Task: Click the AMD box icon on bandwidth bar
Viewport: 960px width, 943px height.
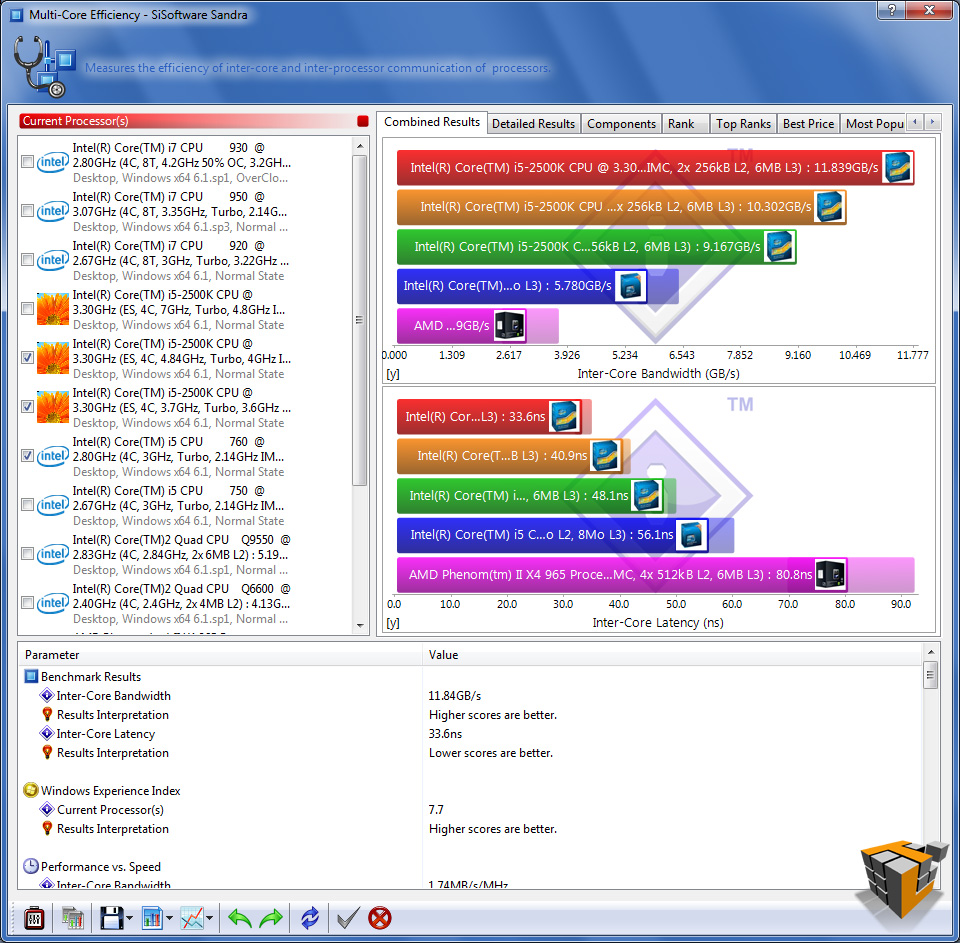Action: [x=509, y=326]
